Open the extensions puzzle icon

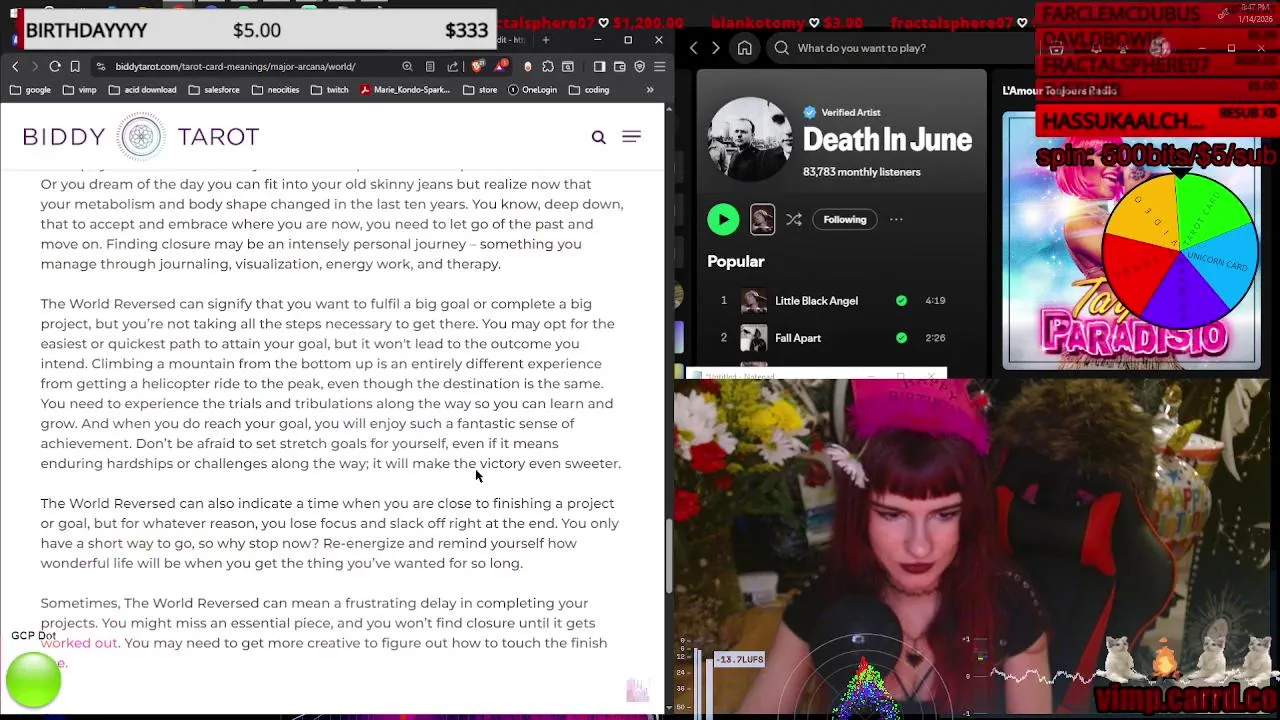[548, 66]
